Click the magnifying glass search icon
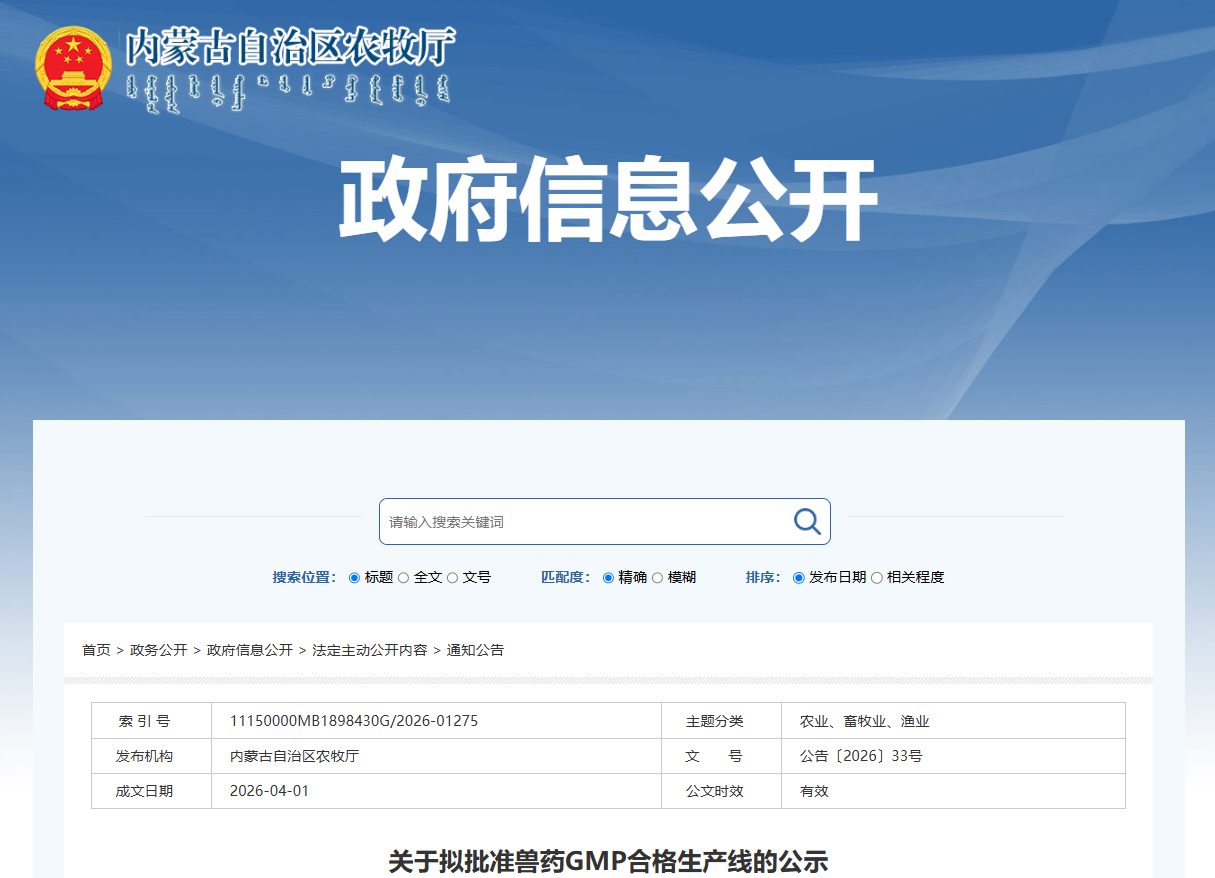 pos(807,521)
